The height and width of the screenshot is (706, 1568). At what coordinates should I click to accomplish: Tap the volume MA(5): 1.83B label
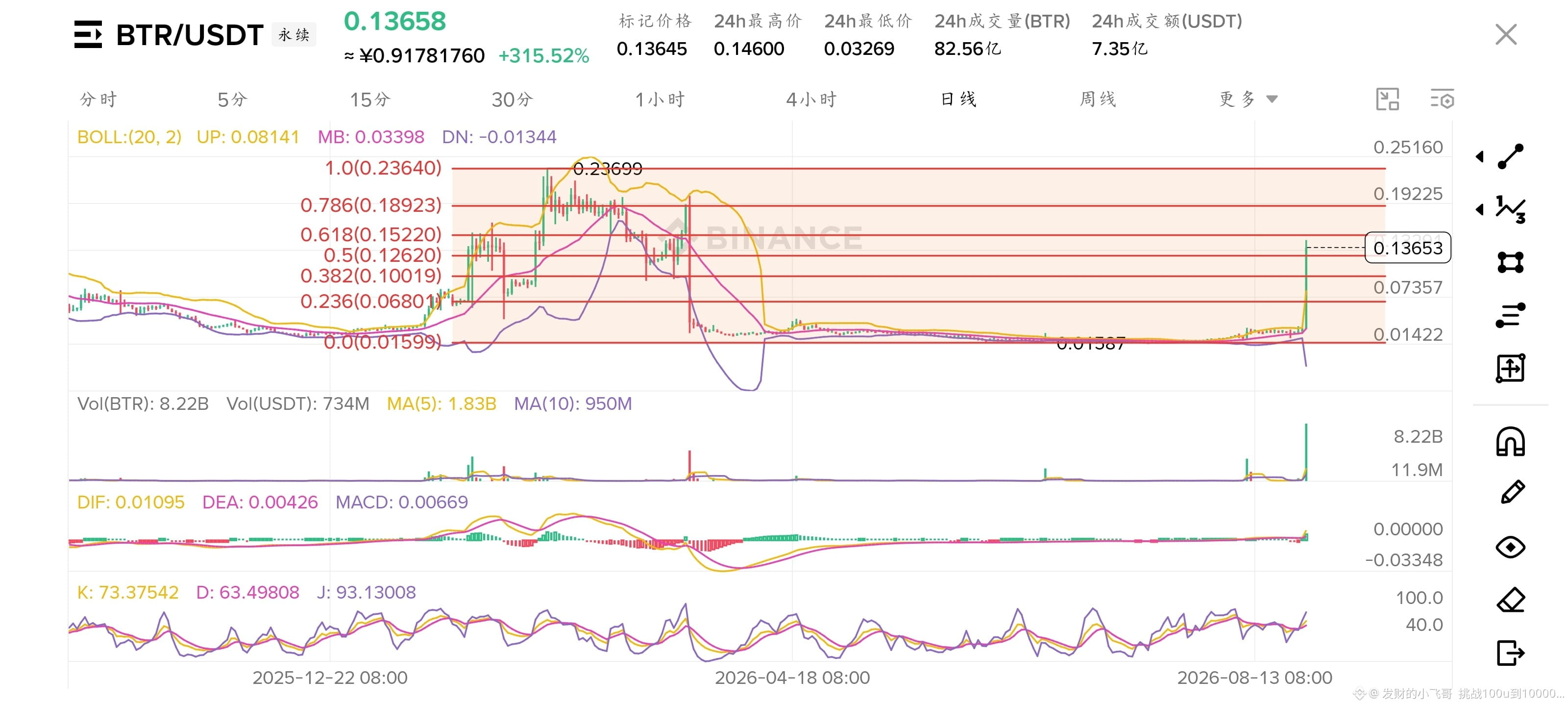pyautogui.click(x=441, y=404)
